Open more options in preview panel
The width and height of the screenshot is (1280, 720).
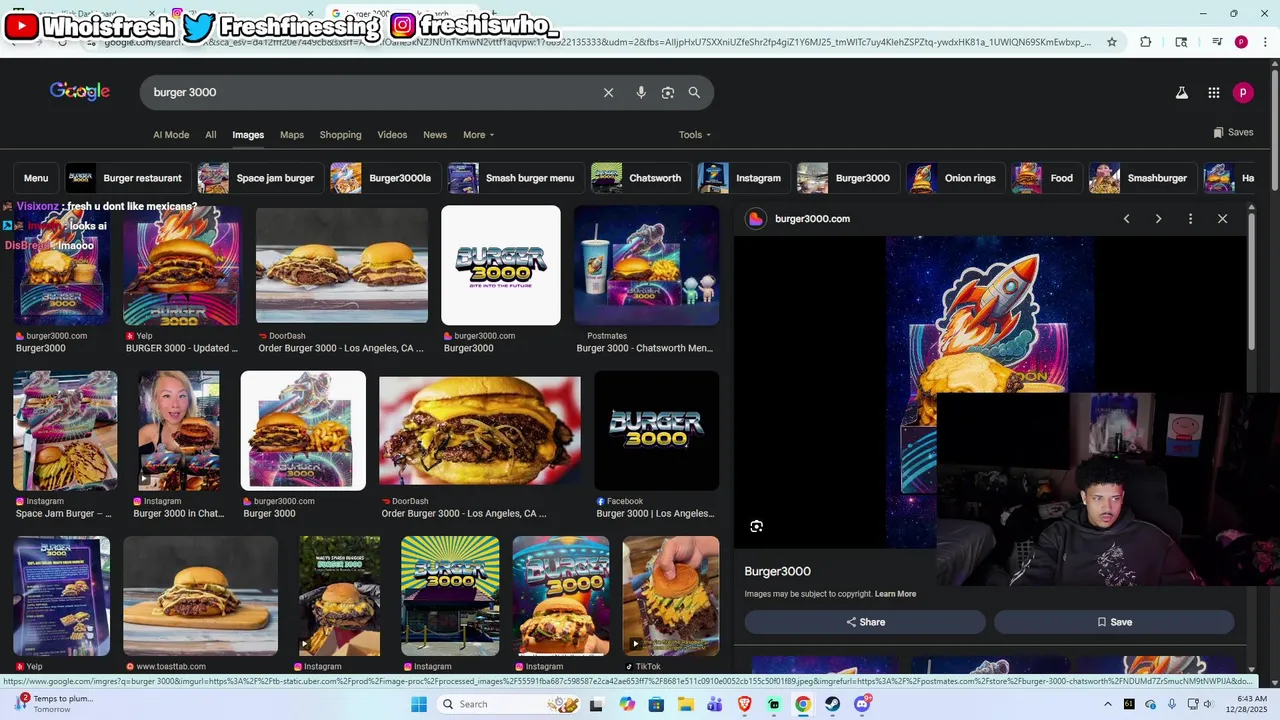click(x=1190, y=218)
